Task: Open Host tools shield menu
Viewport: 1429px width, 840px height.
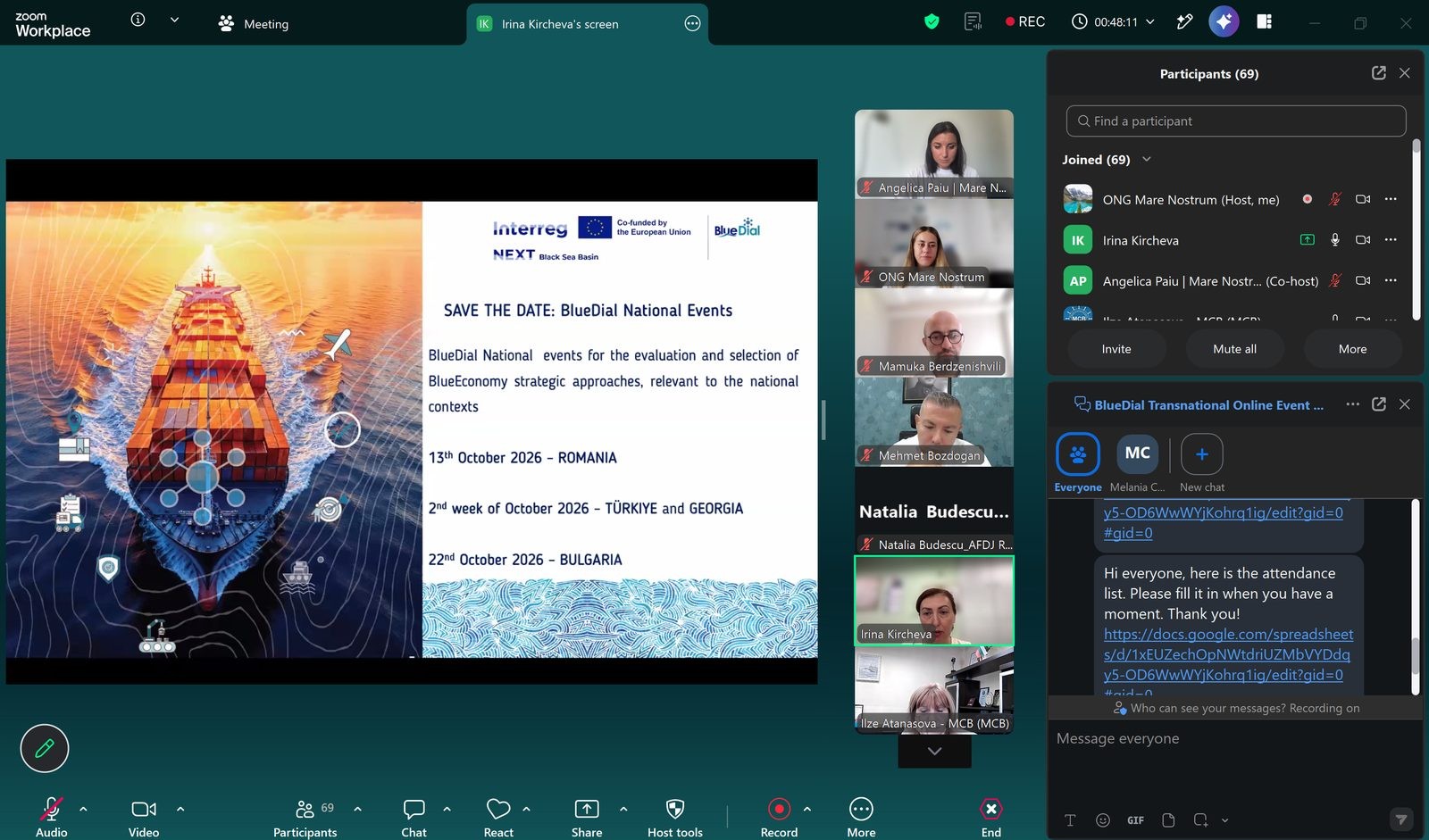Action: pyautogui.click(x=675, y=817)
